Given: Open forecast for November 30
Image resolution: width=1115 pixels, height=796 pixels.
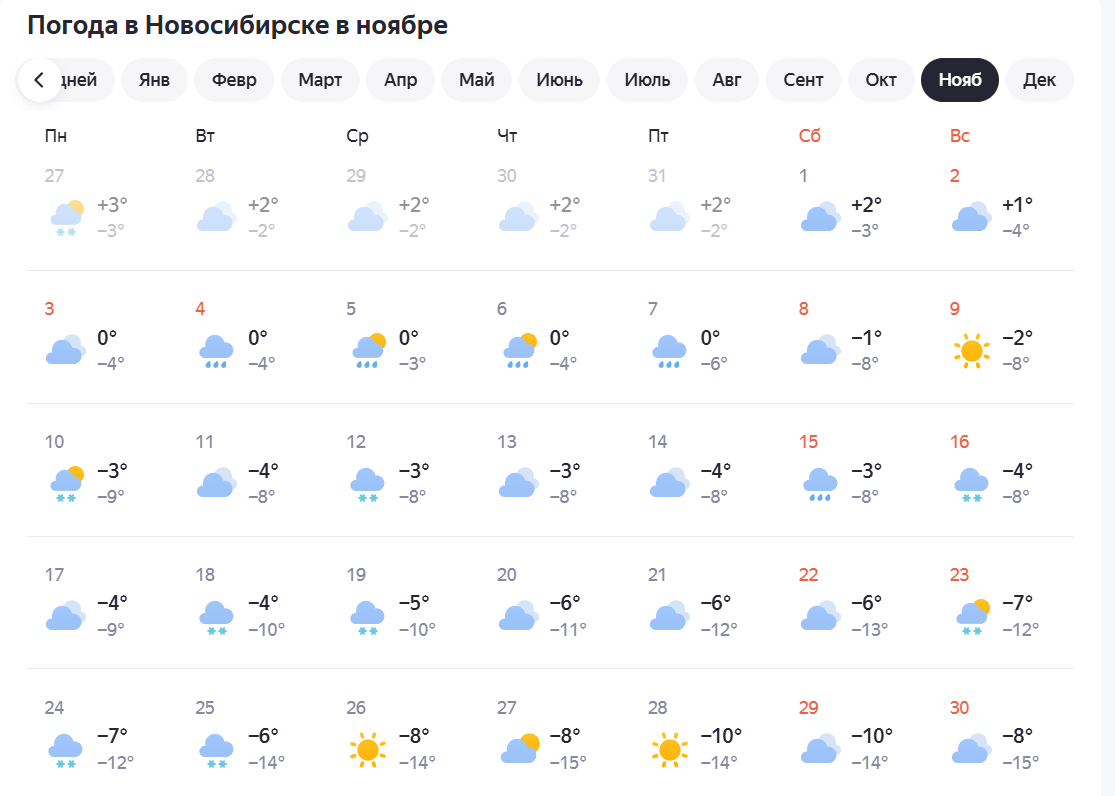Looking at the screenshot, I should pyautogui.click(x=995, y=735).
